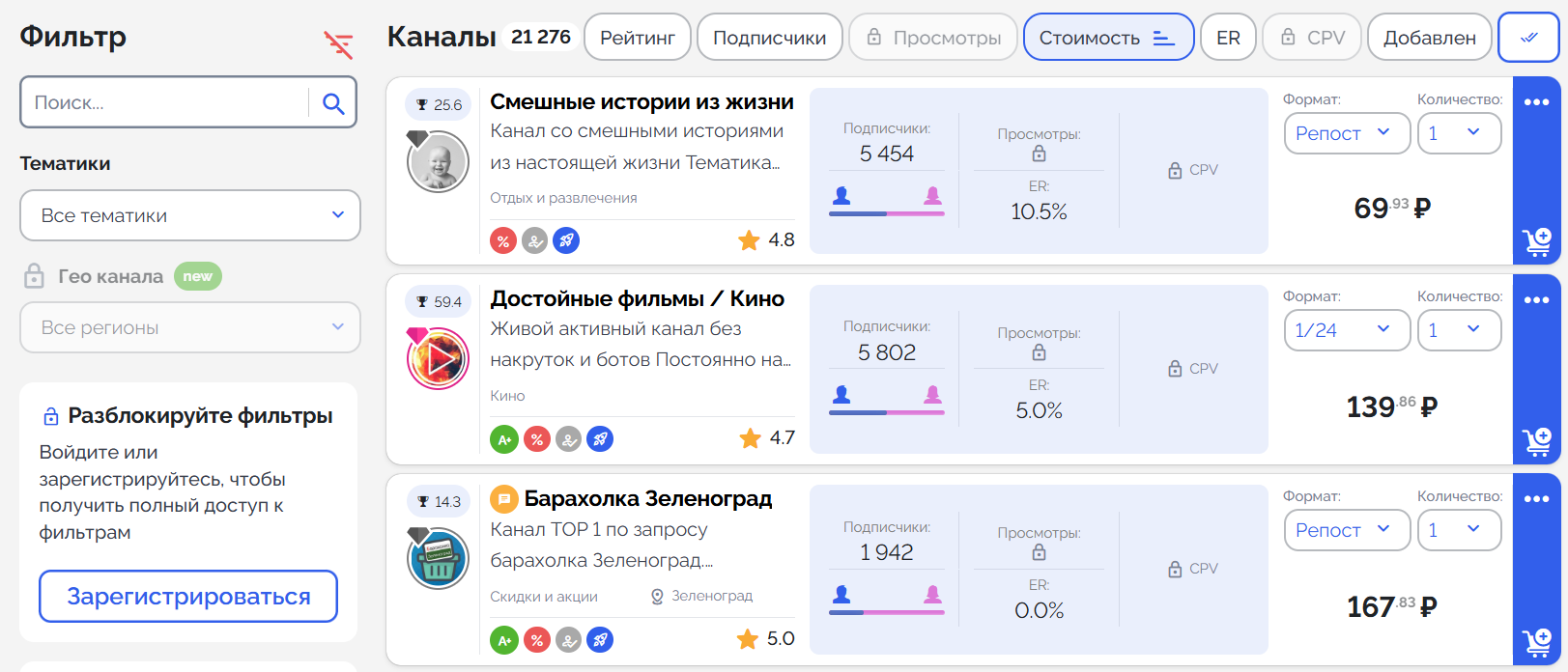Image resolution: width=1568 pixels, height=672 pixels.
Task: Add Смешные истории из жизни to cart
Action: pos(1536,241)
